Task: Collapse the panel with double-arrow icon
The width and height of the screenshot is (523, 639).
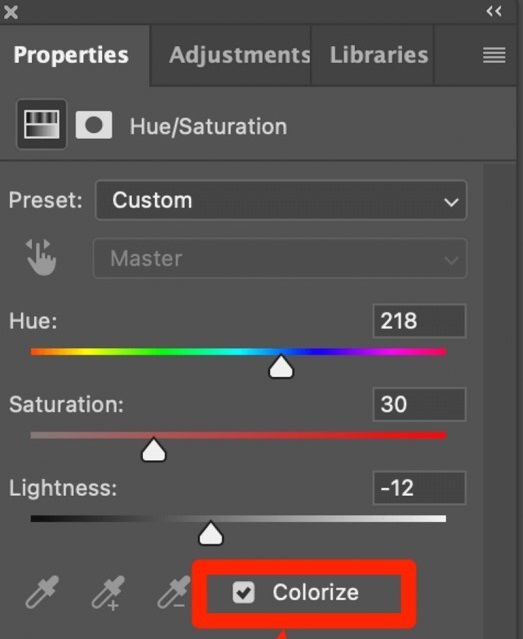Action: pos(494,11)
